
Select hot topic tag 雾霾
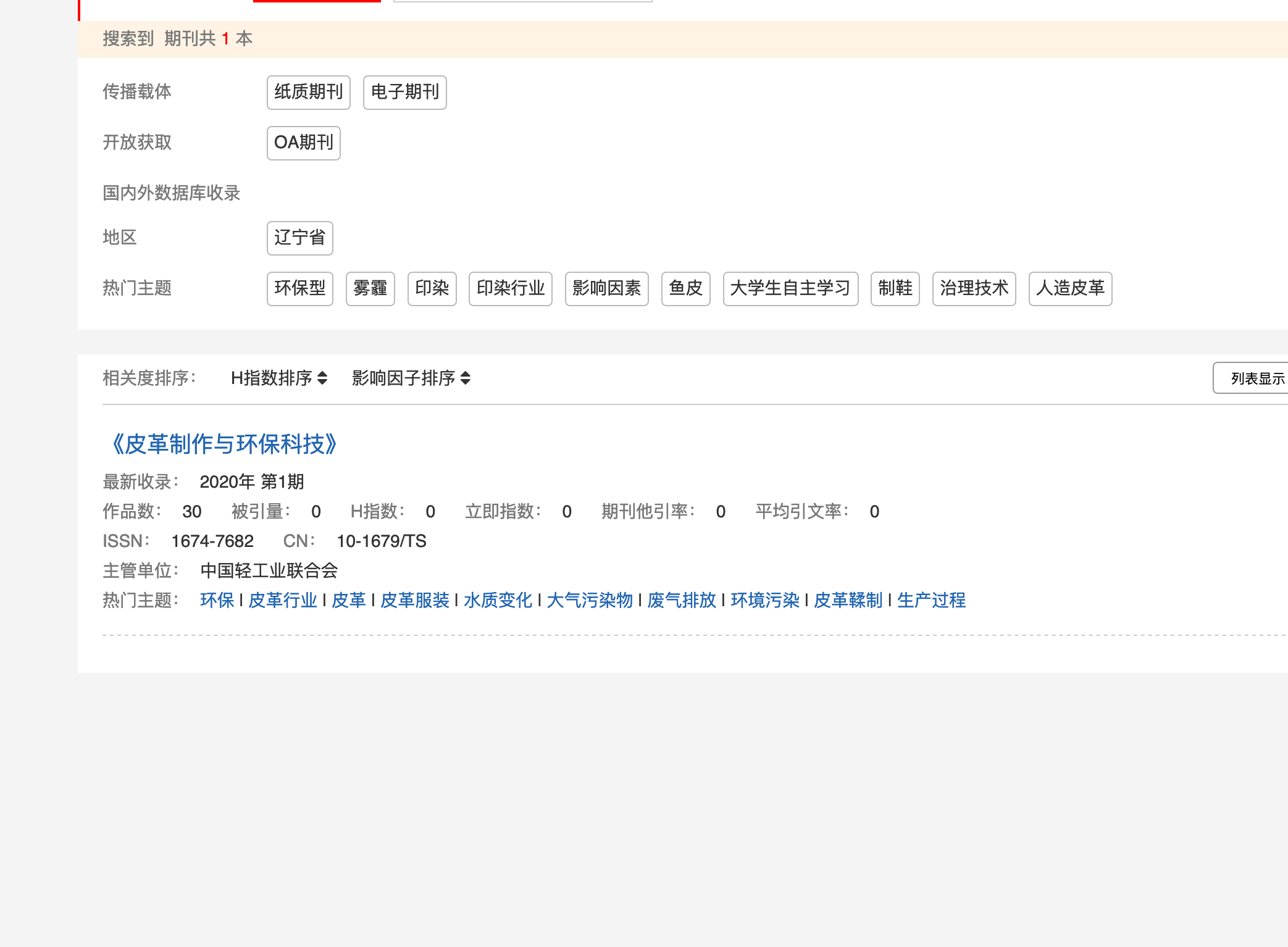[x=370, y=289]
